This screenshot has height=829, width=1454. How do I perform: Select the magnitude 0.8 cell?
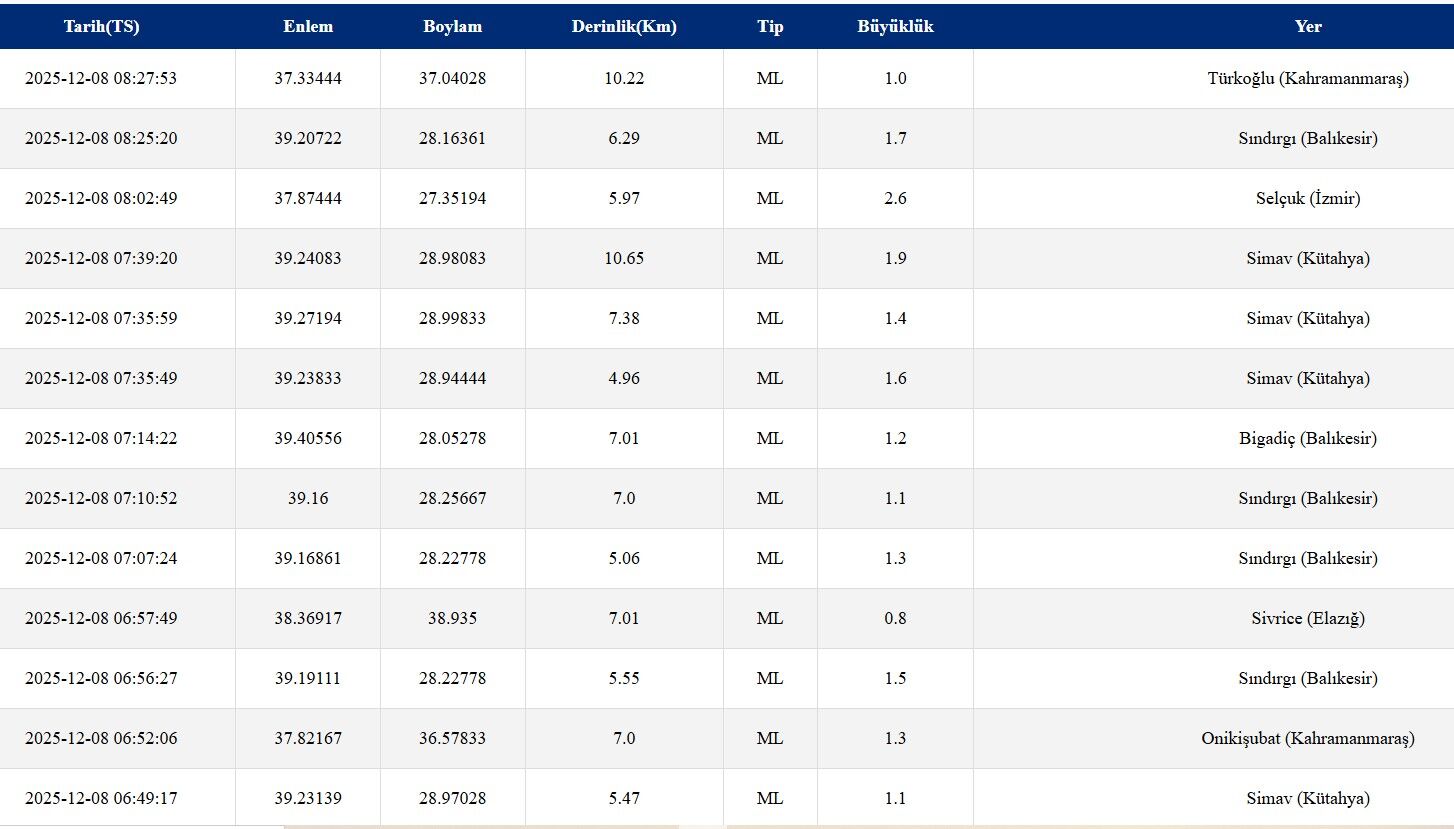point(895,618)
